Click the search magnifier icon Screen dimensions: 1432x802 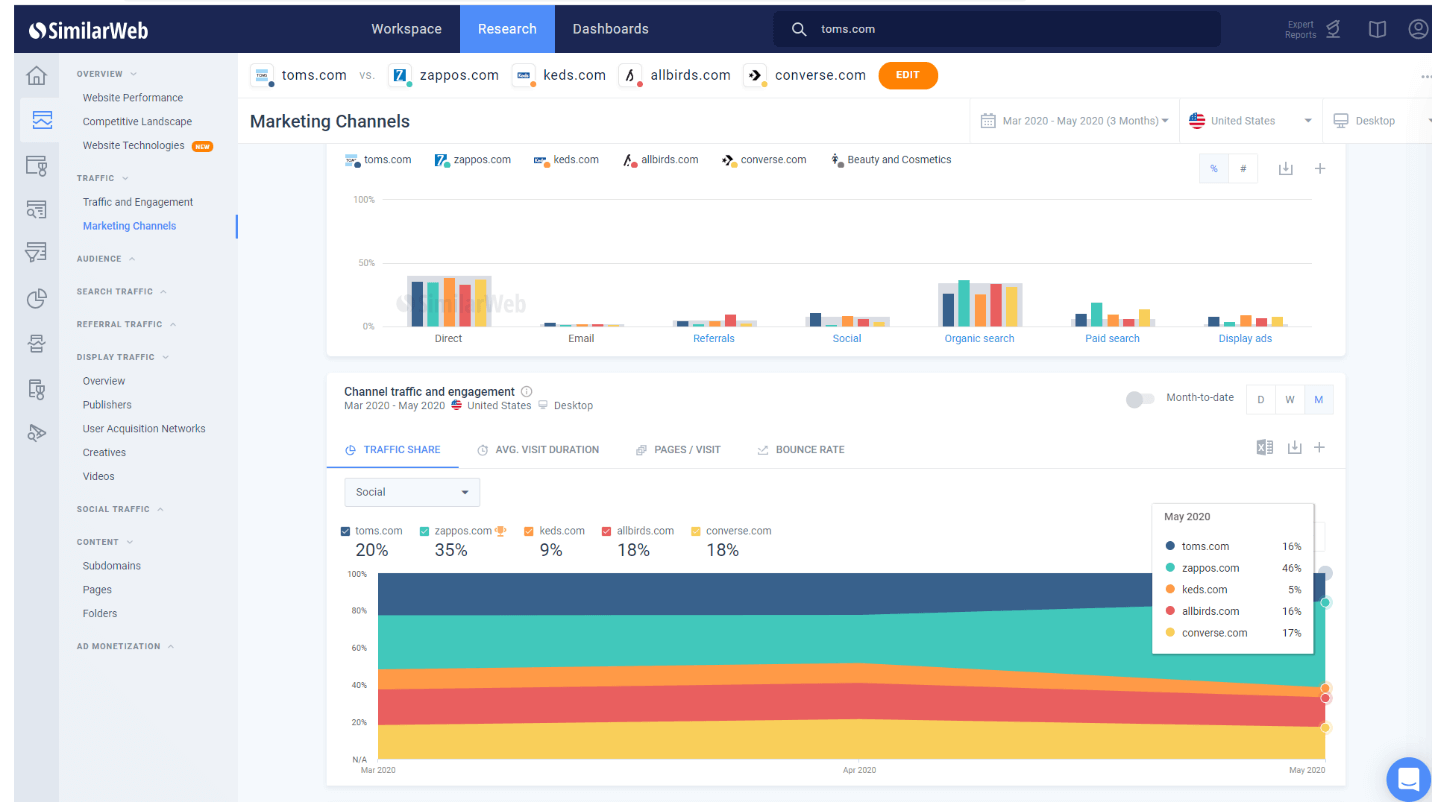pos(799,29)
